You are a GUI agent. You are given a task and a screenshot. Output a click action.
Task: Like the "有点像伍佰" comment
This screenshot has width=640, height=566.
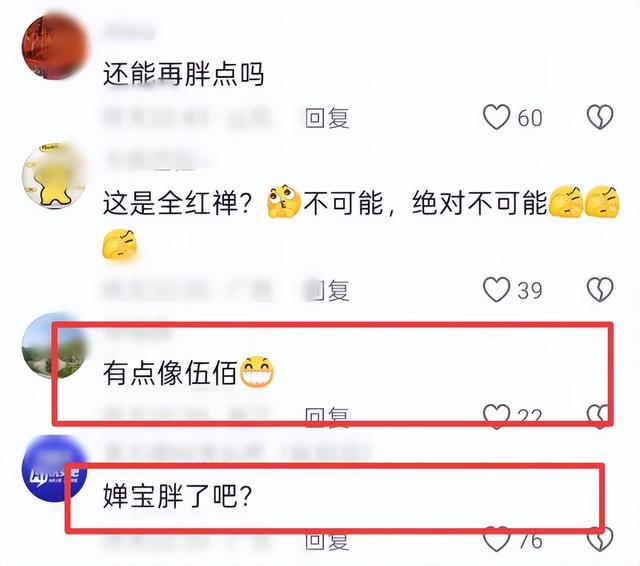[x=496, y=416]
